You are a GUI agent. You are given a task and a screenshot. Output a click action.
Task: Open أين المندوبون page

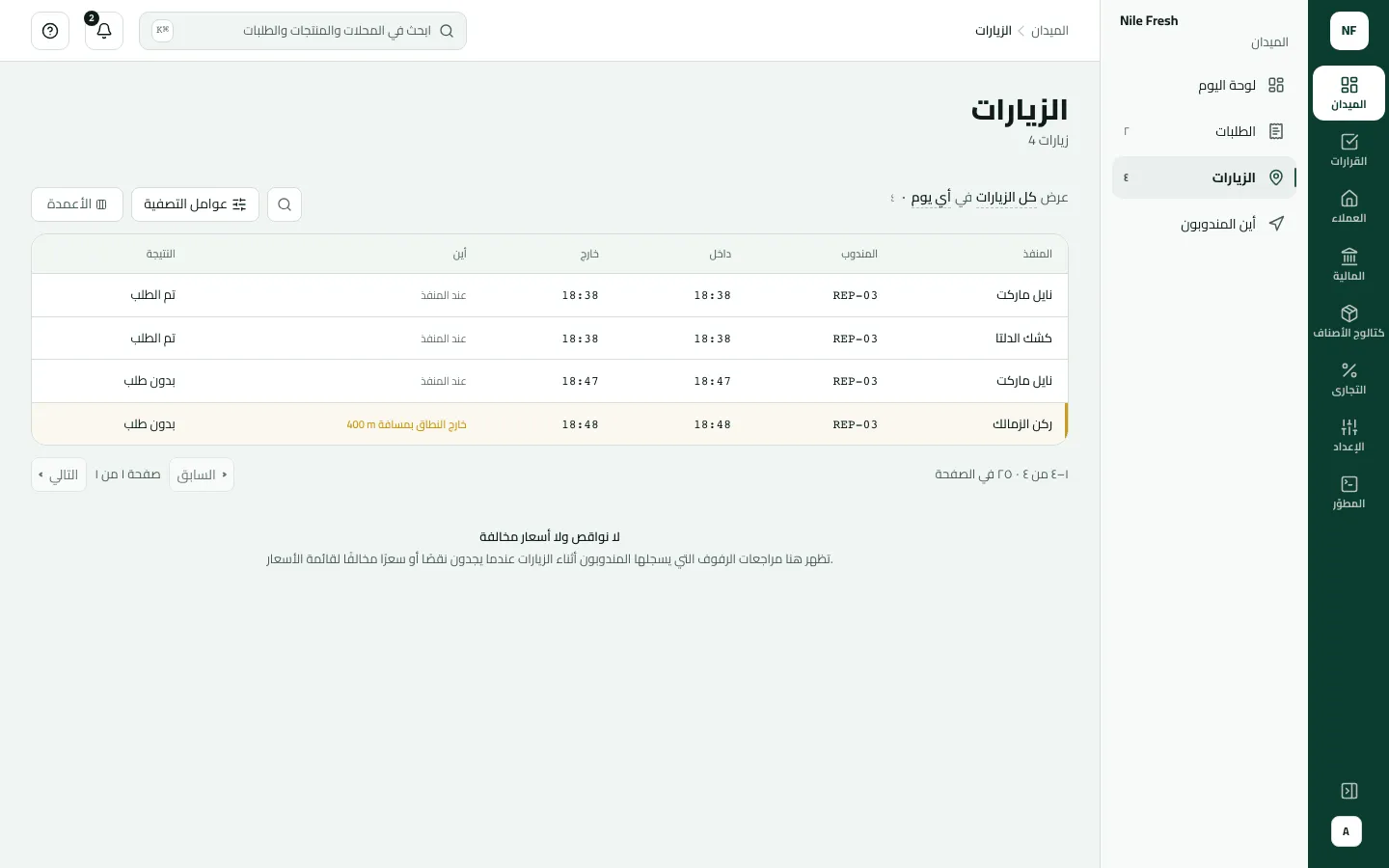(x=1204, y=224)
